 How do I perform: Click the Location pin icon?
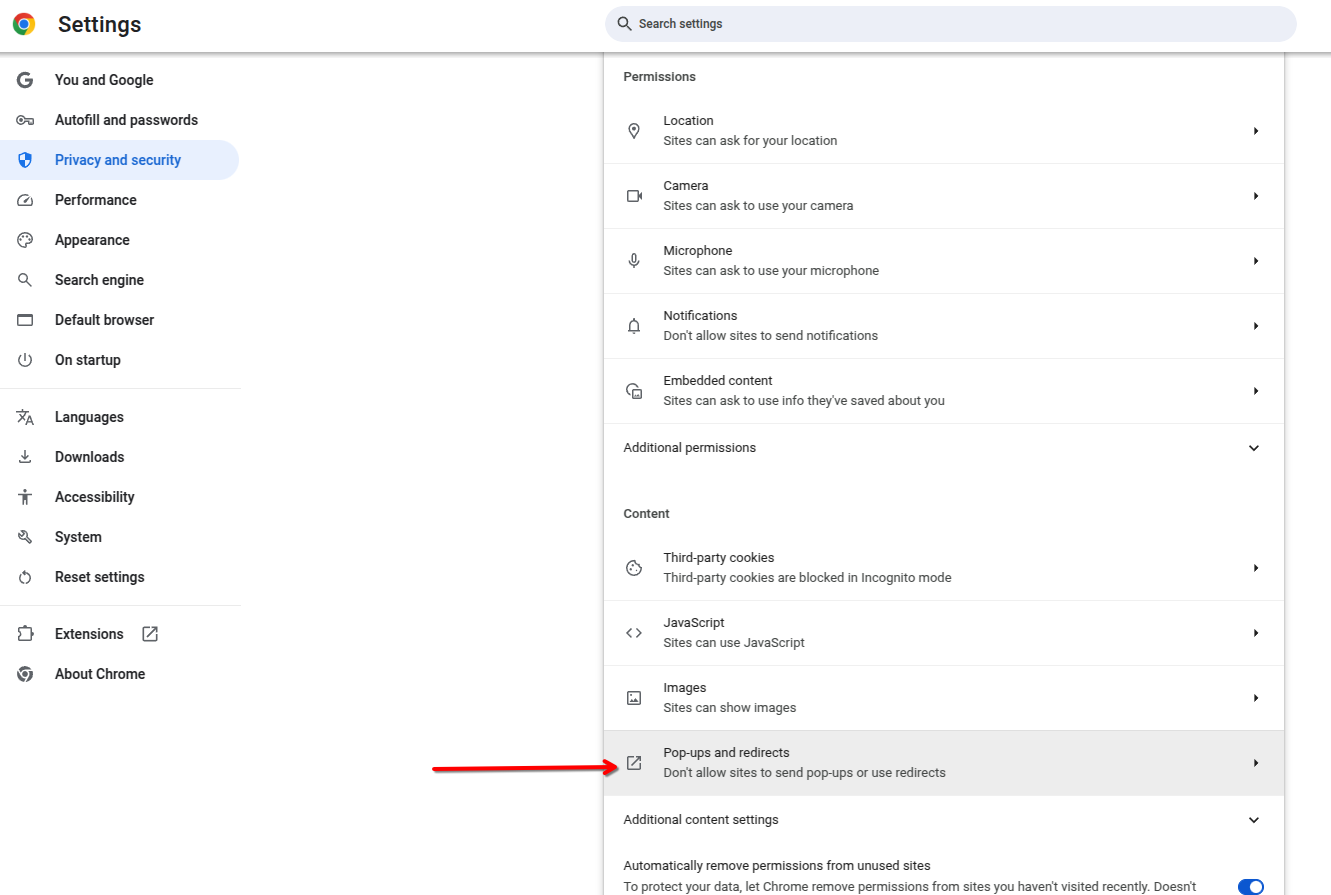(x=634, y=131)
